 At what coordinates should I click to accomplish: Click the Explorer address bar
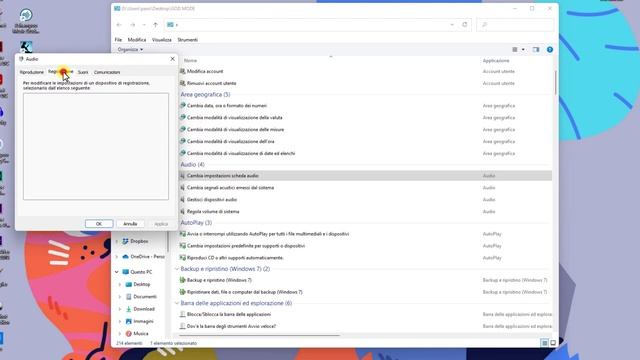coord(310,25)
